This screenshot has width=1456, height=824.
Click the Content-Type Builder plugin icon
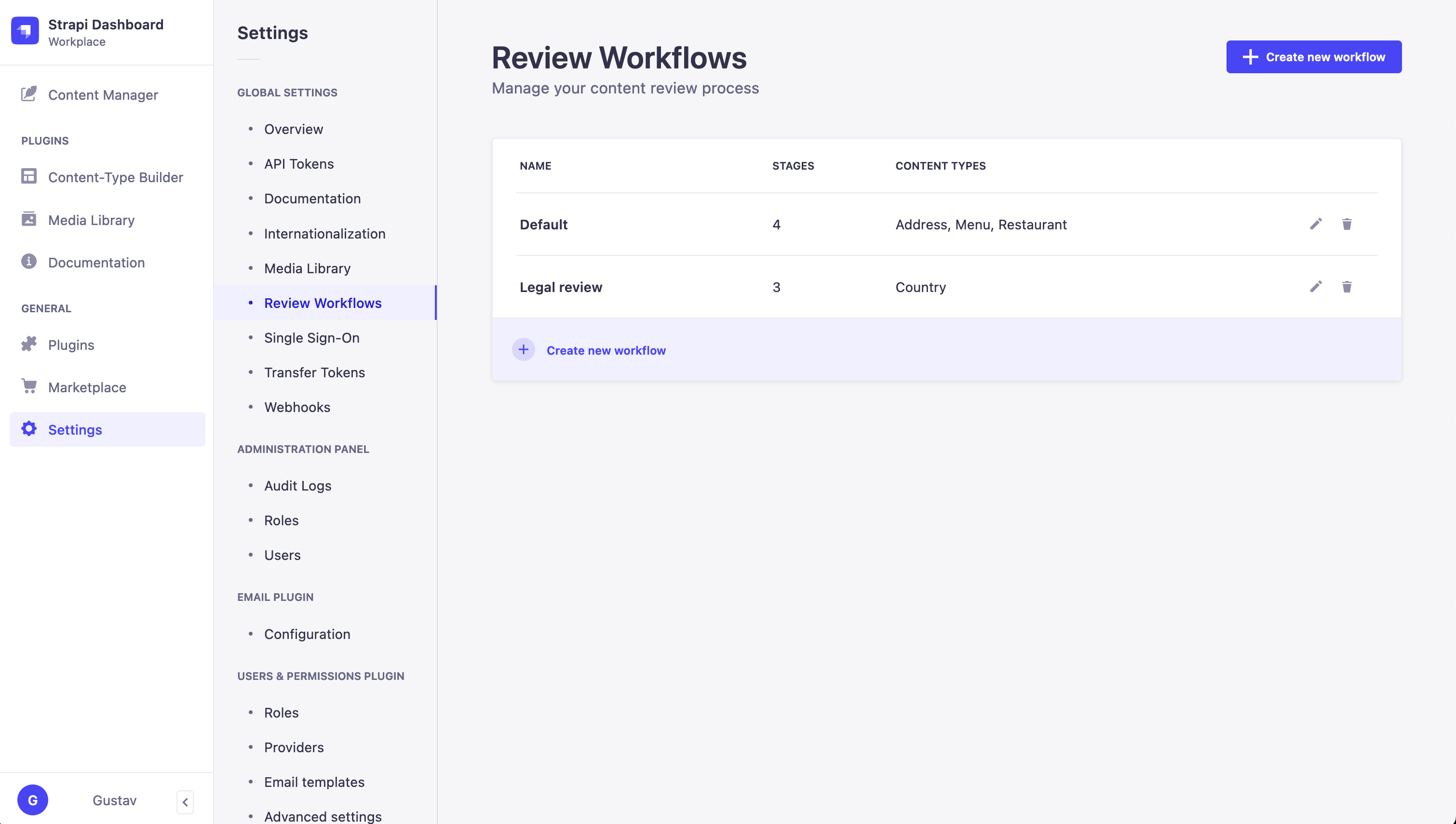pyautogui.click(x=30, y=177)
